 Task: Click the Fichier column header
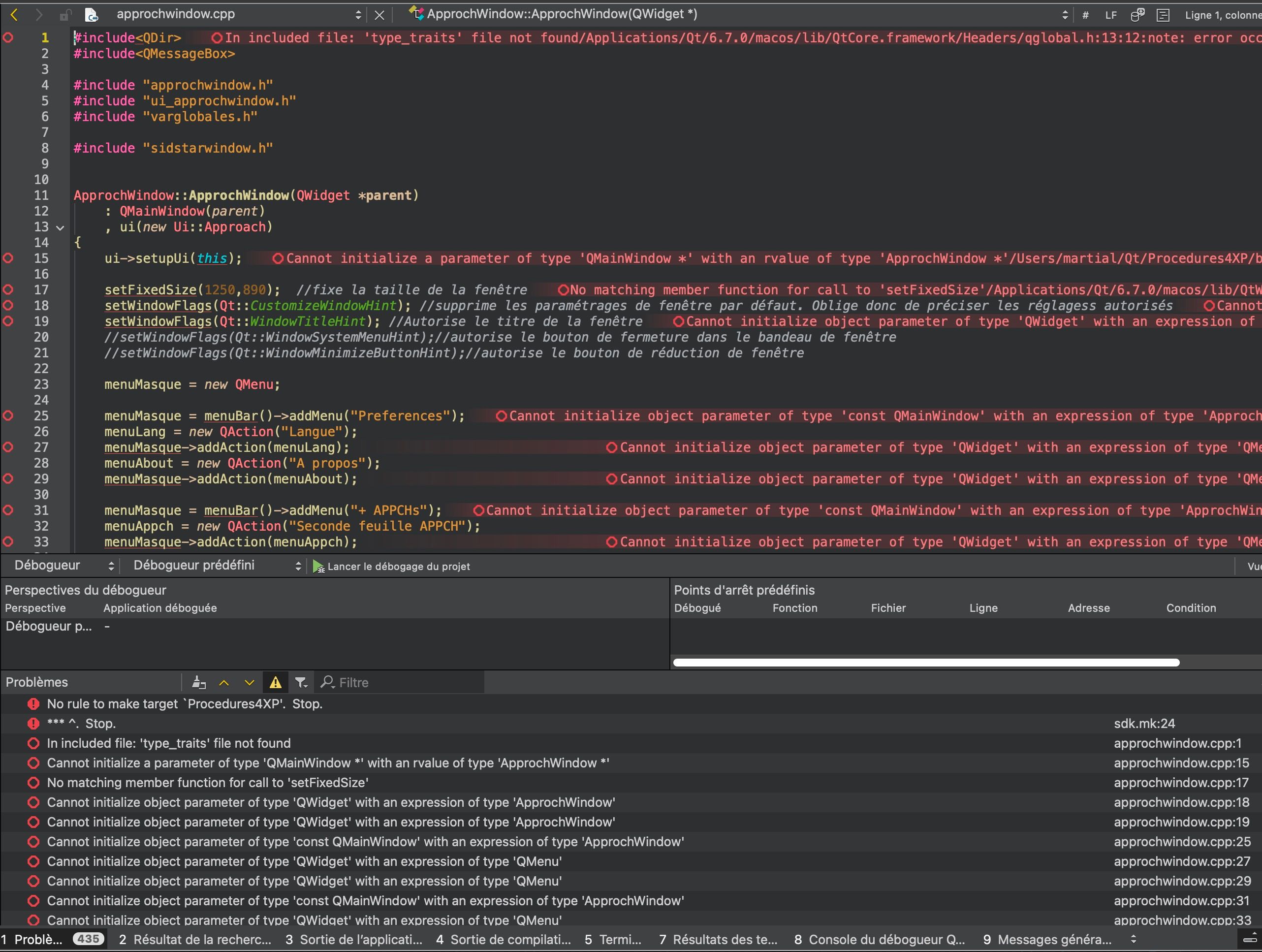[x=888, y=608]
